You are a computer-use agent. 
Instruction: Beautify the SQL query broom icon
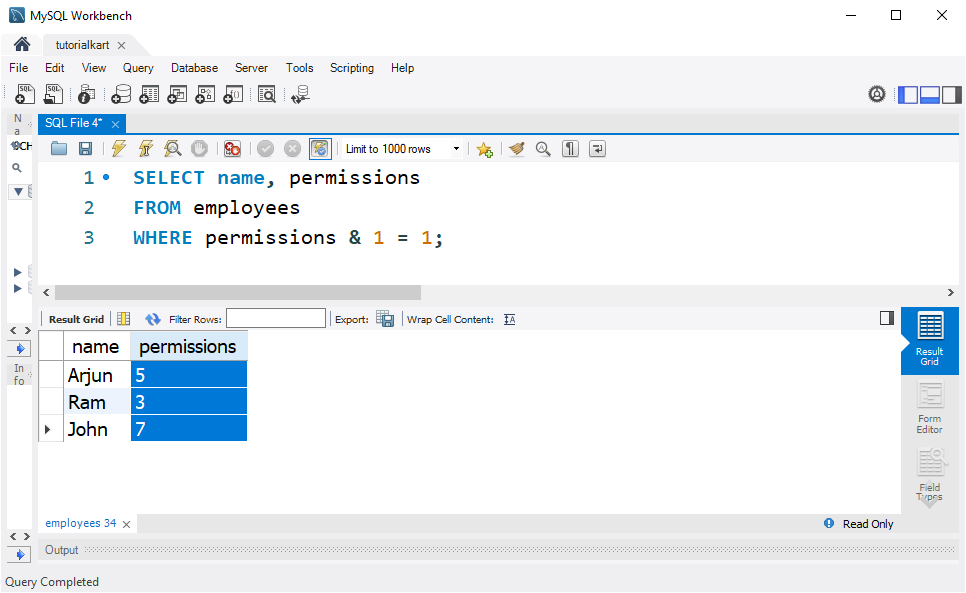517,148
